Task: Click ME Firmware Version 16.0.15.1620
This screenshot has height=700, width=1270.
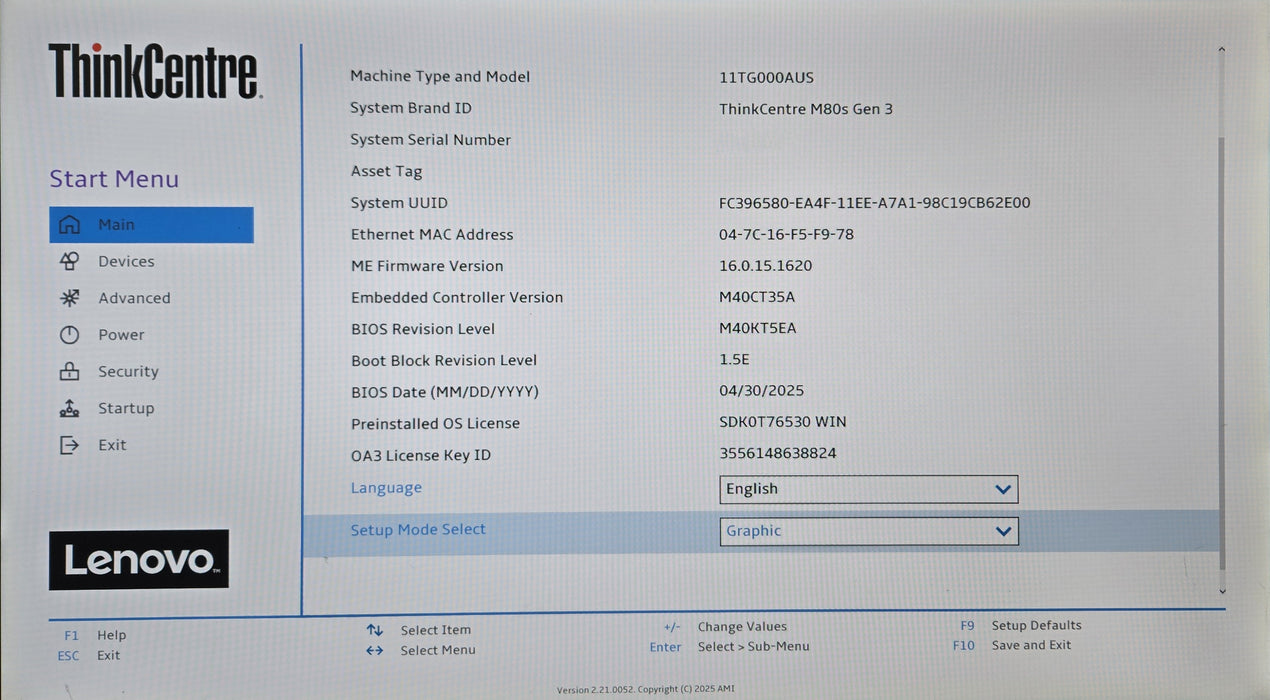Action: tap(766, 266)
